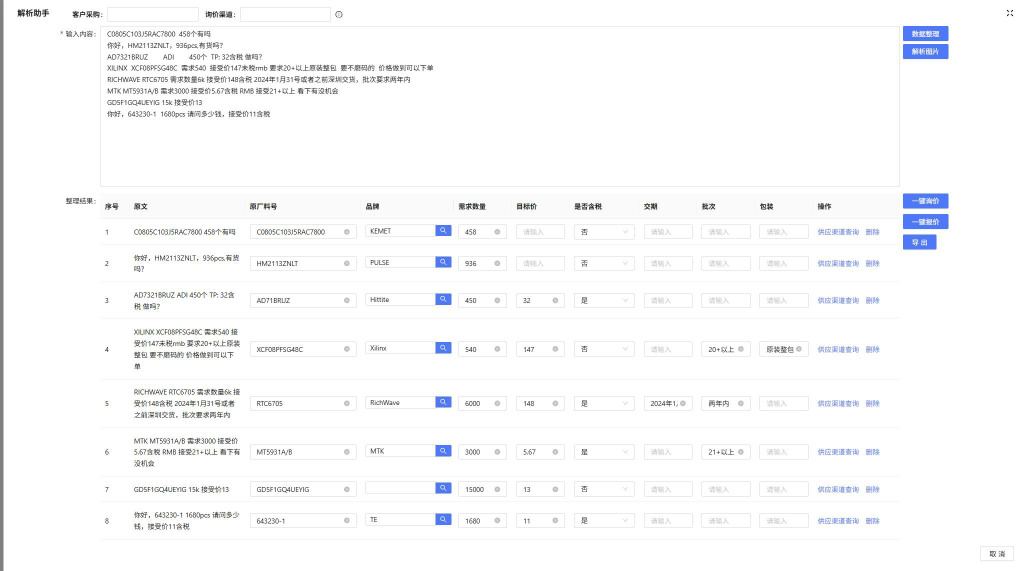Delete row 2 via 删除 link
Image resolution: width=1021 pixels, height=571 pixels.
coord(872,263)
